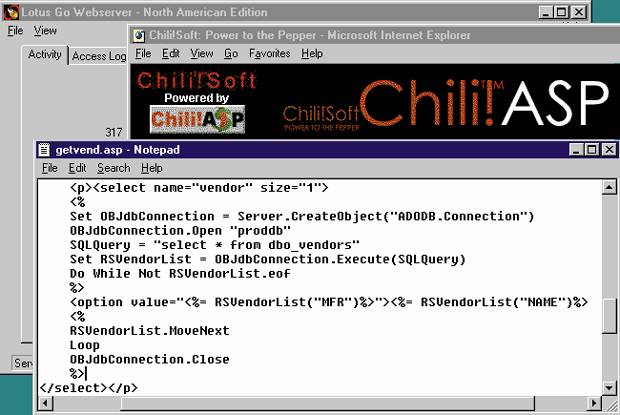Open Notepad Help menu
620x415 pixels.
(152, 168)
